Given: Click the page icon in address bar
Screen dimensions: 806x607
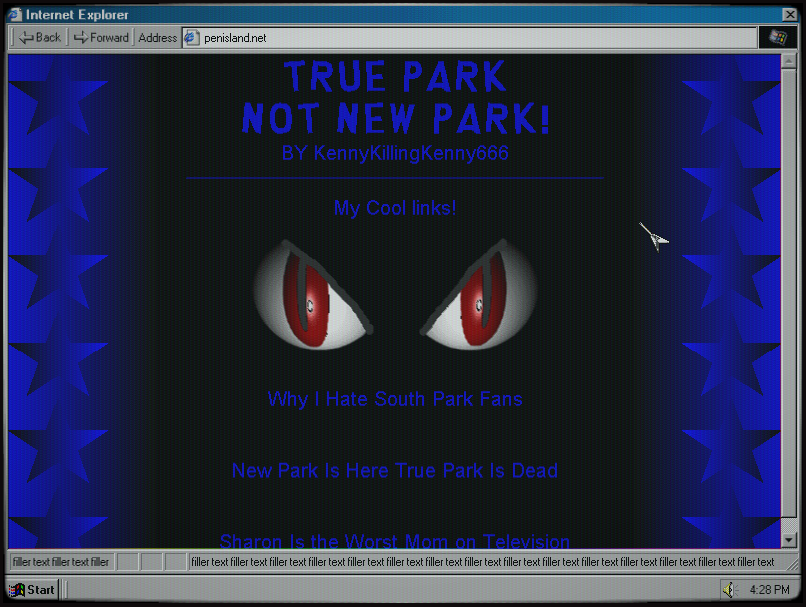Looking at the screenshot, I should pos(192,38).
